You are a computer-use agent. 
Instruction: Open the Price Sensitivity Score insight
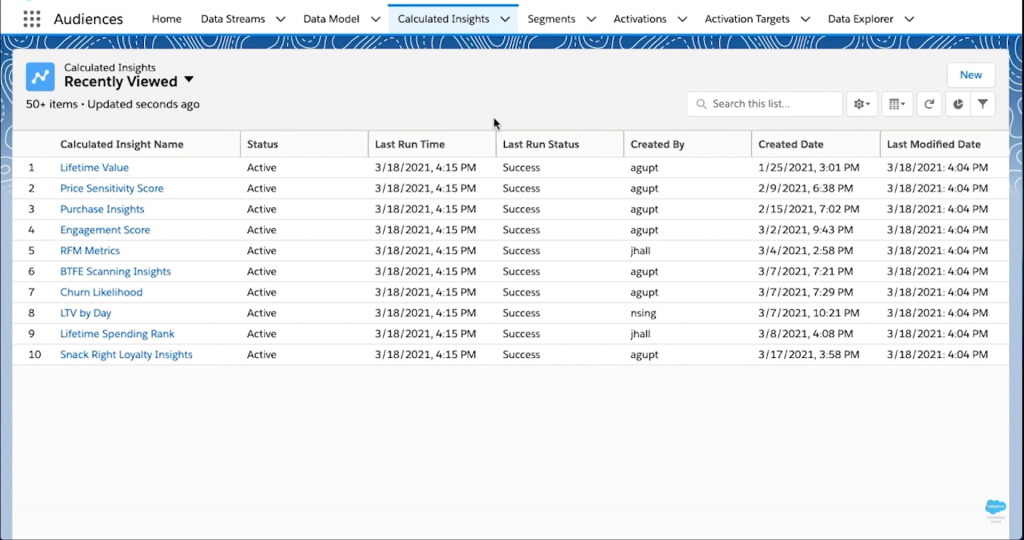[112, 188]
